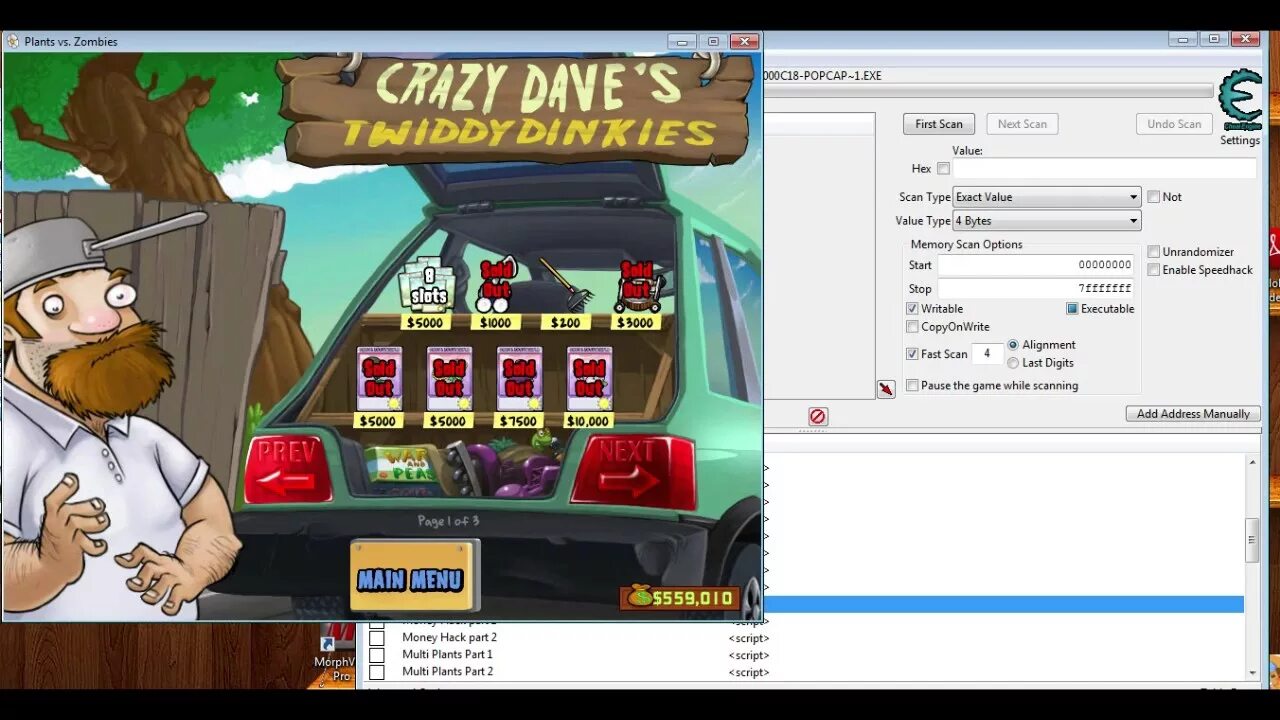Select the Multi Plants Part 1 row text
Screen dimensions: 1280x720
tap(447, 654)
